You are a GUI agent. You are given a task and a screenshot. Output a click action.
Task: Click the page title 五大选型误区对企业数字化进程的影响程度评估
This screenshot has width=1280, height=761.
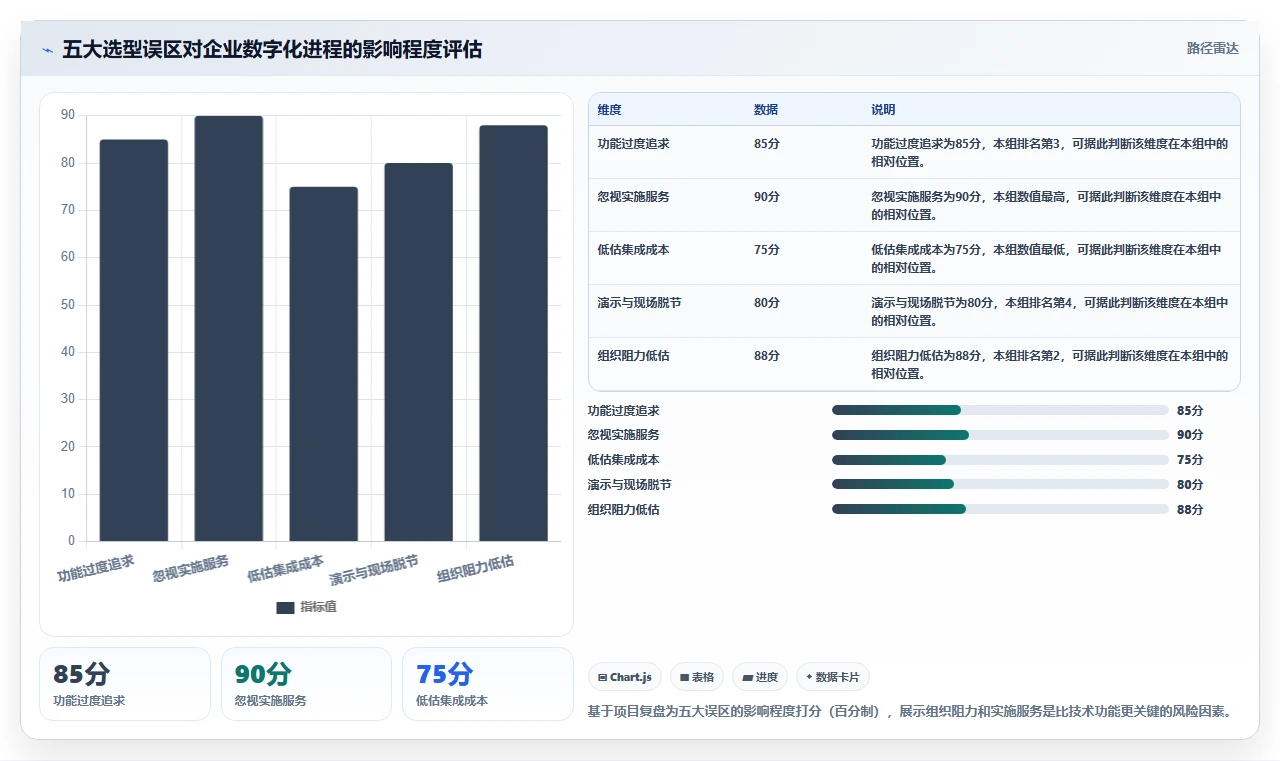point(272,49)
